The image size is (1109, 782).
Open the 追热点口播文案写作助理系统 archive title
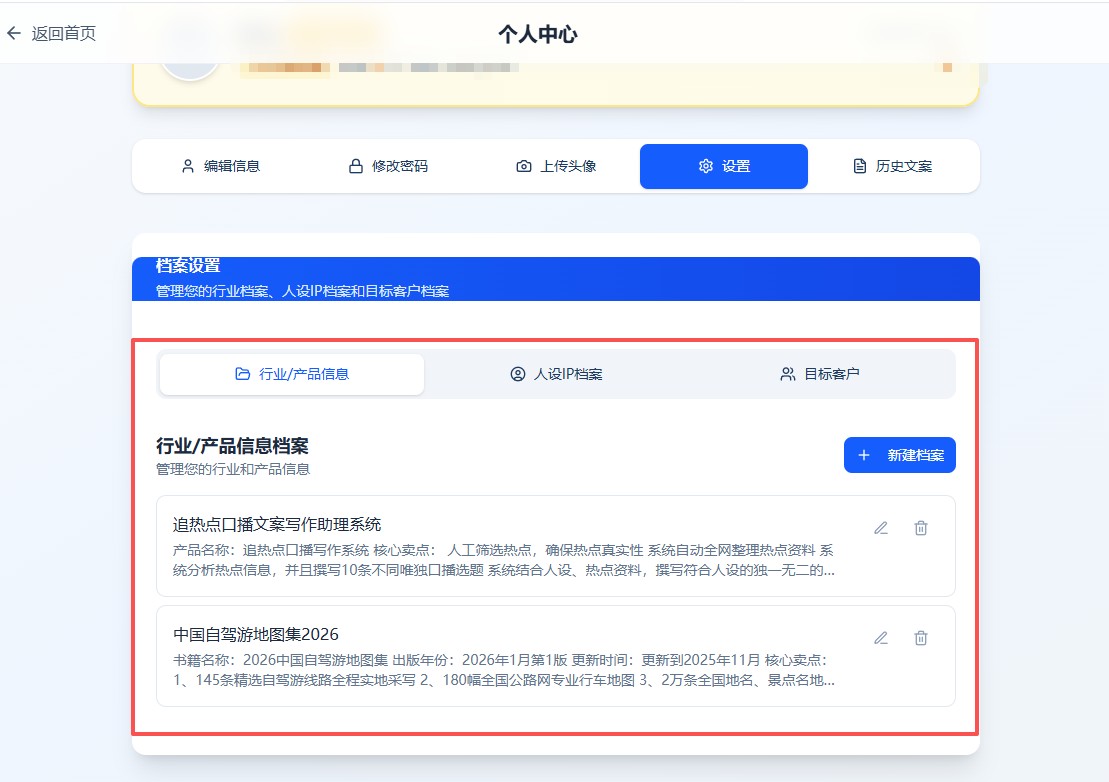click(277, 524)
